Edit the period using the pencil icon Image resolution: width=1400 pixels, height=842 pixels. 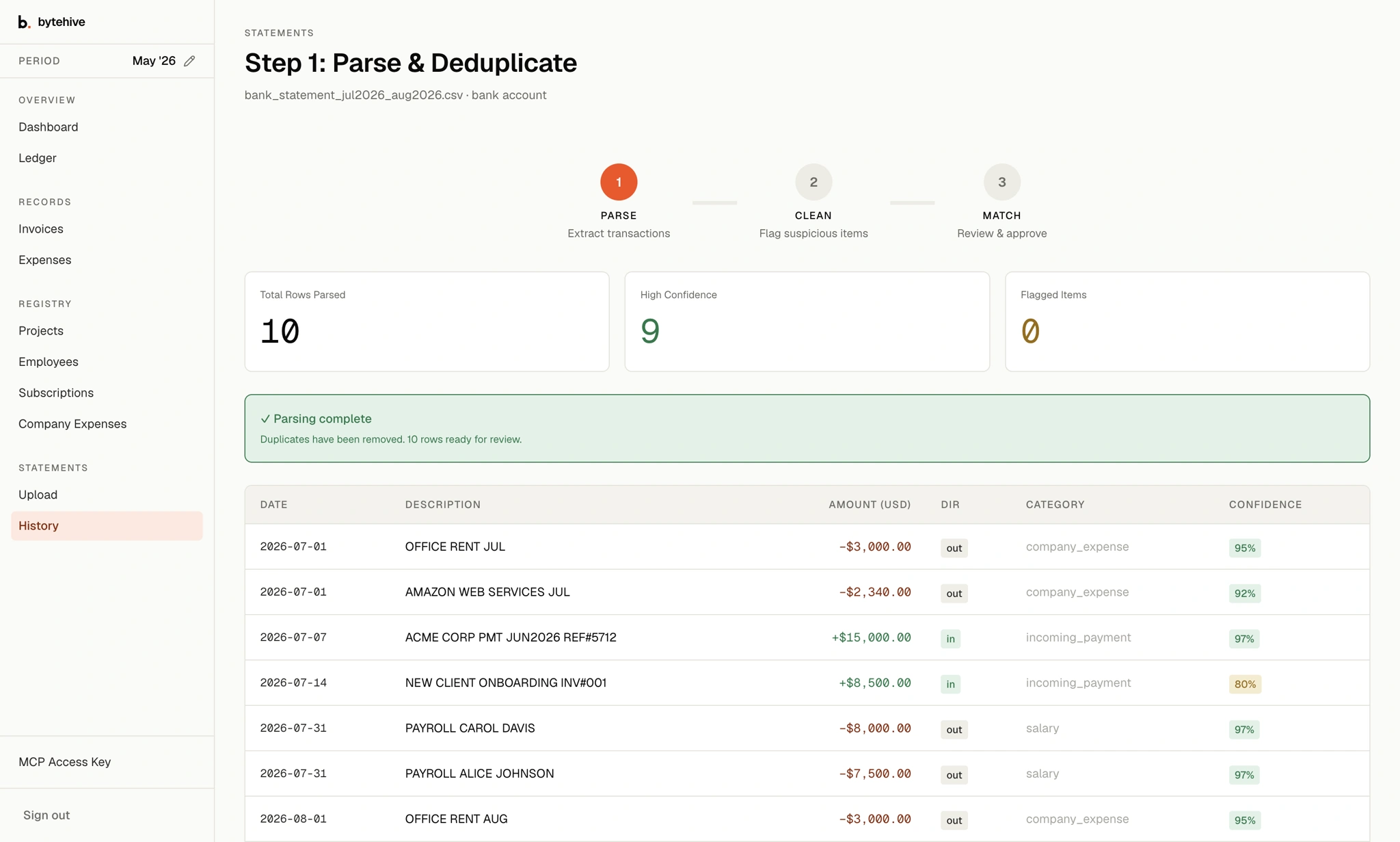click(x=189, y=61)
